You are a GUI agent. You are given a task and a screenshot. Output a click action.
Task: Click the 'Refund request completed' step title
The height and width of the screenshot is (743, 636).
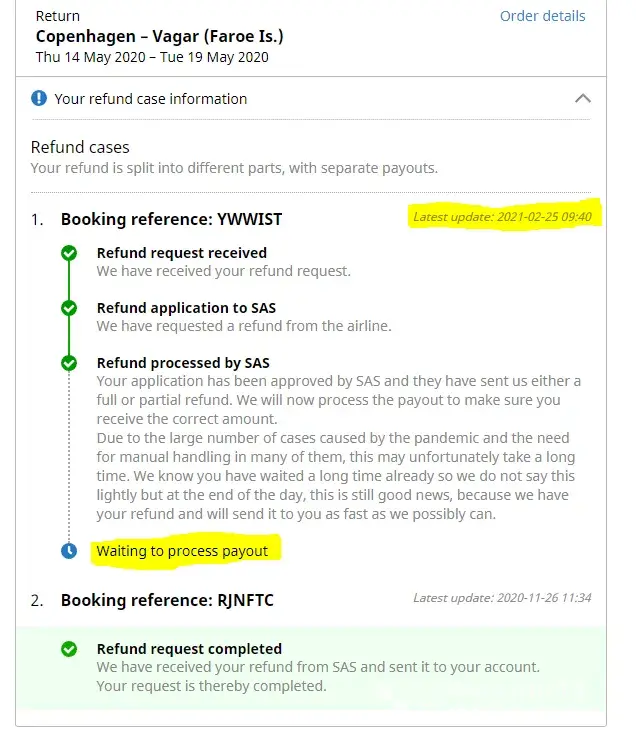coord(189,649)
